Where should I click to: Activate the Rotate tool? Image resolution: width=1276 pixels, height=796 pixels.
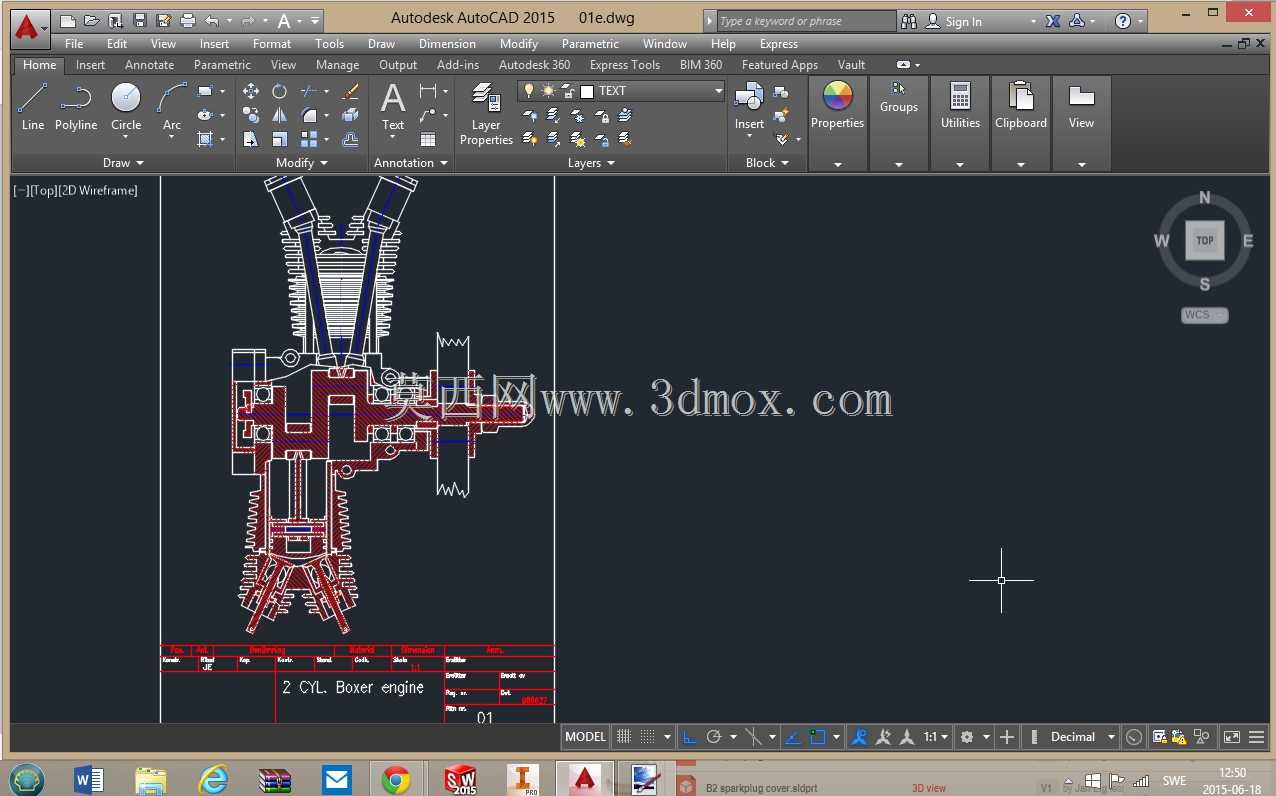pyautogui.click(x=280, y=91)
